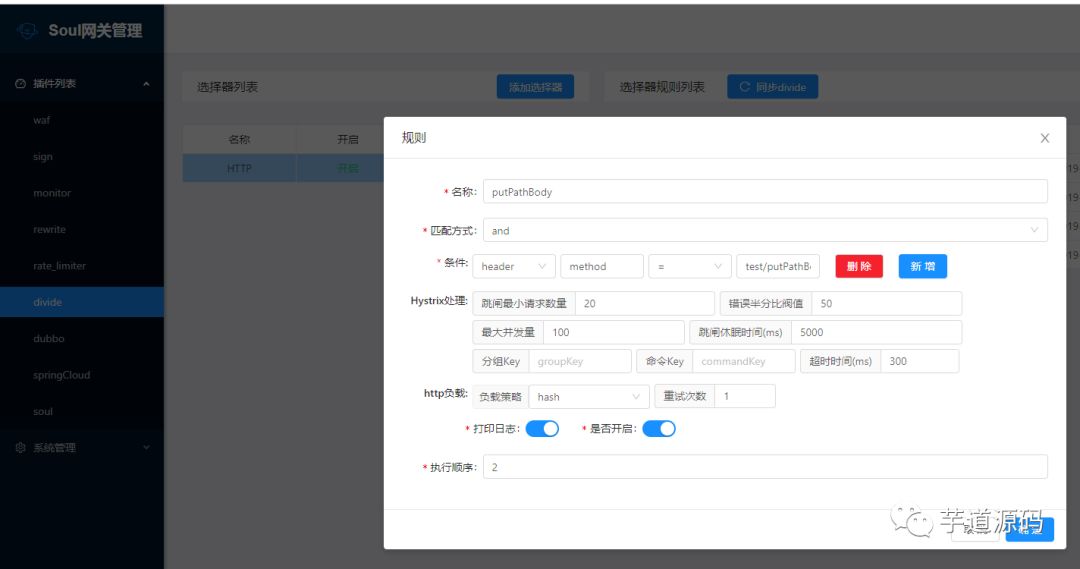This screenshot has height=569, width=1080.
Task: Click the 添加选择器 button
Action: click(535, 87)
